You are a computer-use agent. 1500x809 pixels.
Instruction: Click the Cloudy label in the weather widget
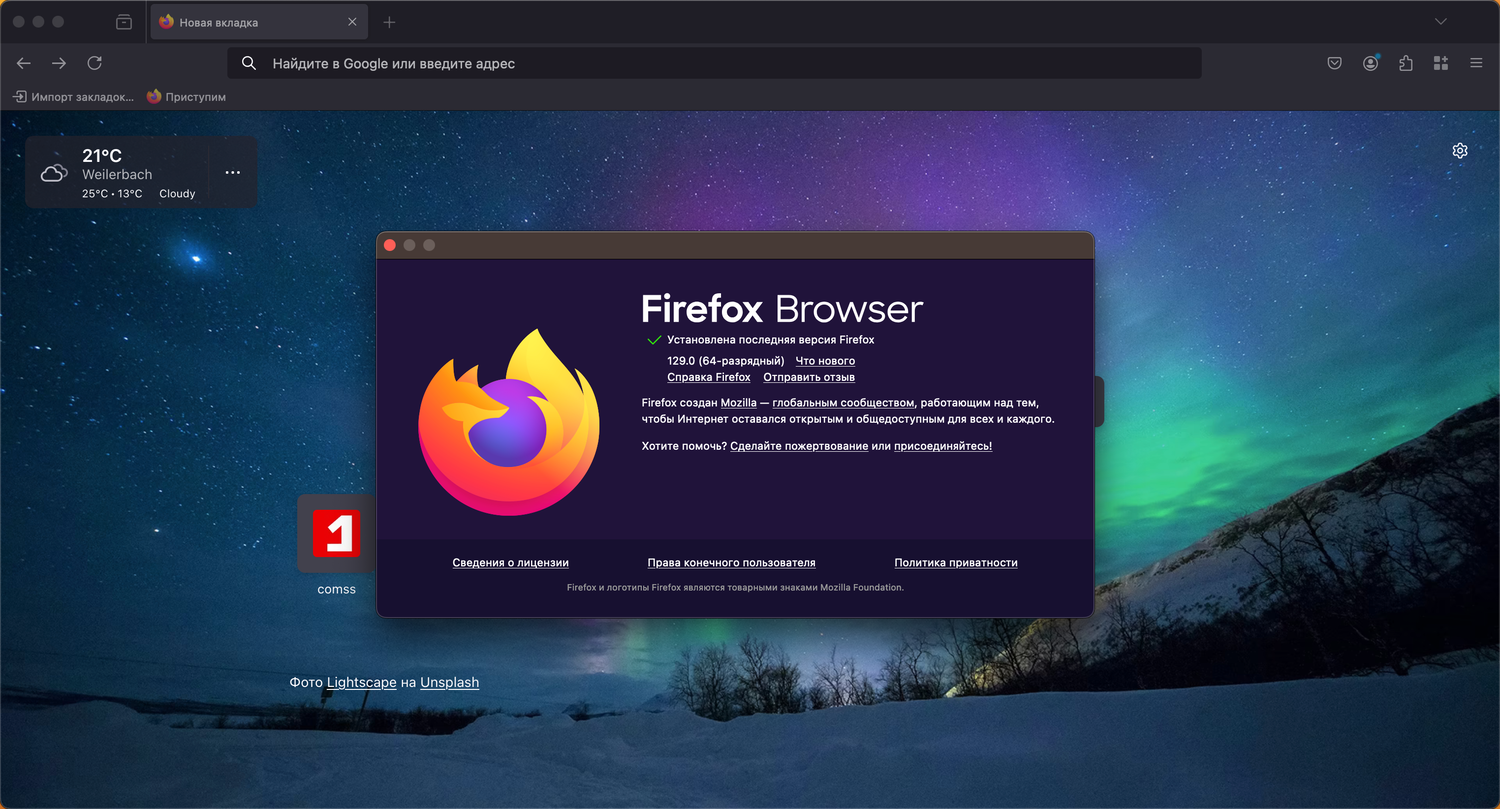[177, 194]
